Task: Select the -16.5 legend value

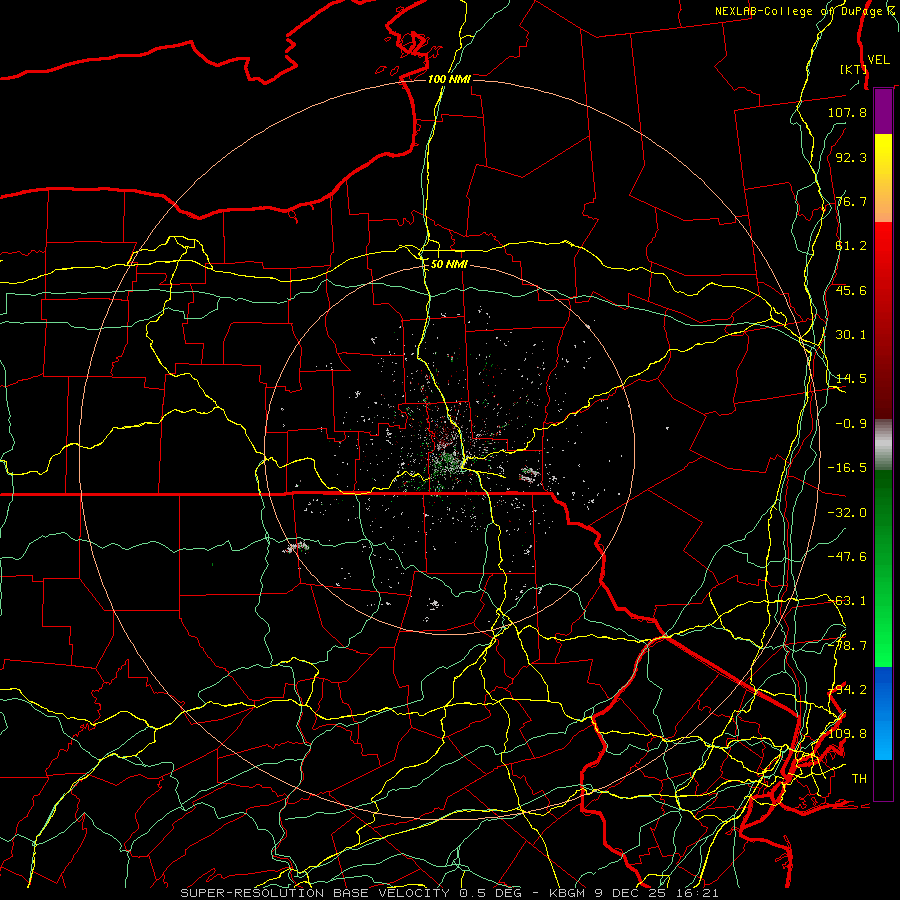Action: pos(847,468)
